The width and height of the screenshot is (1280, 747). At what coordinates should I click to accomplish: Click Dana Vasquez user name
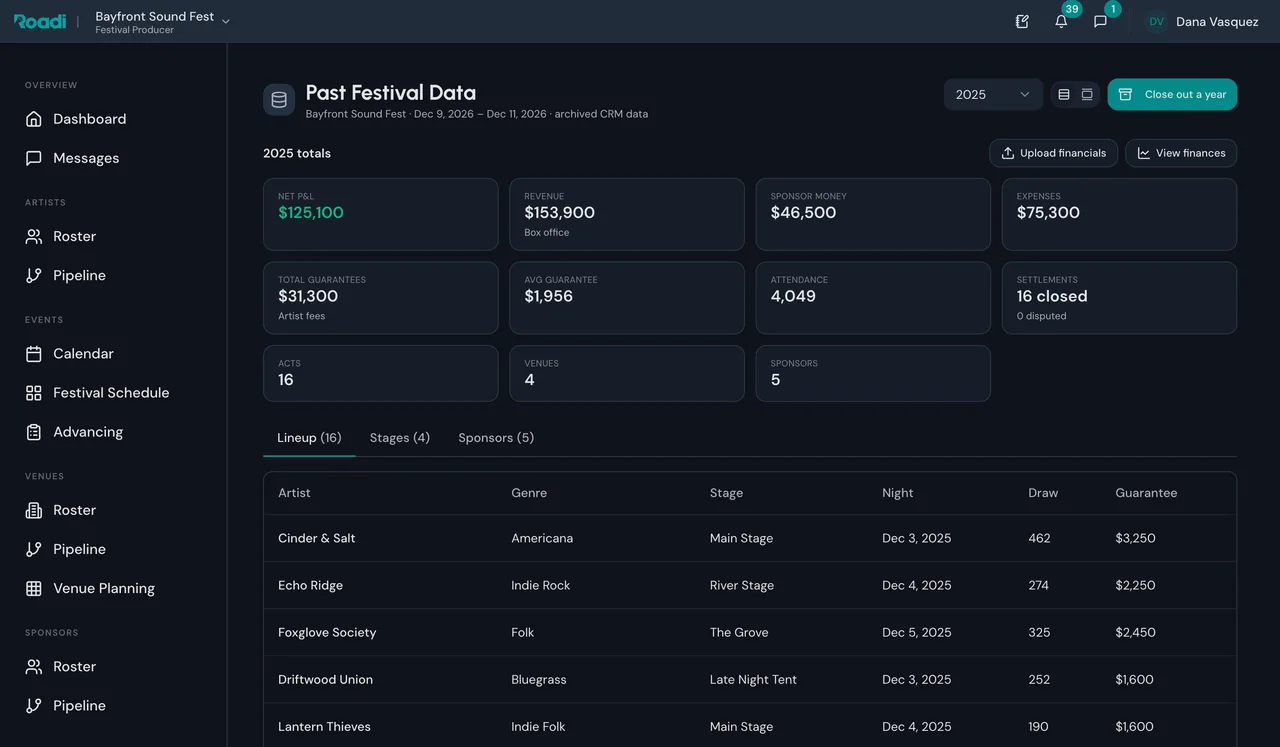pos(1217,21)
